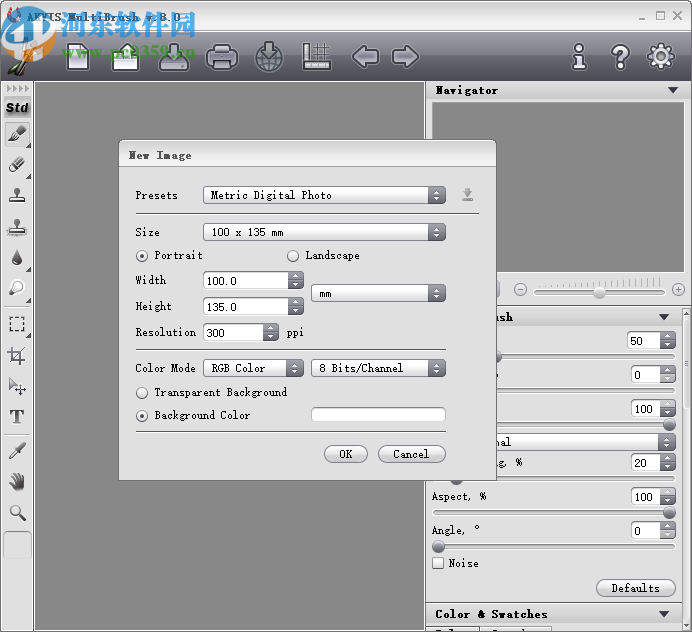Click the Defaults button
Screen dimensions: 692x632
coord(636,588)
